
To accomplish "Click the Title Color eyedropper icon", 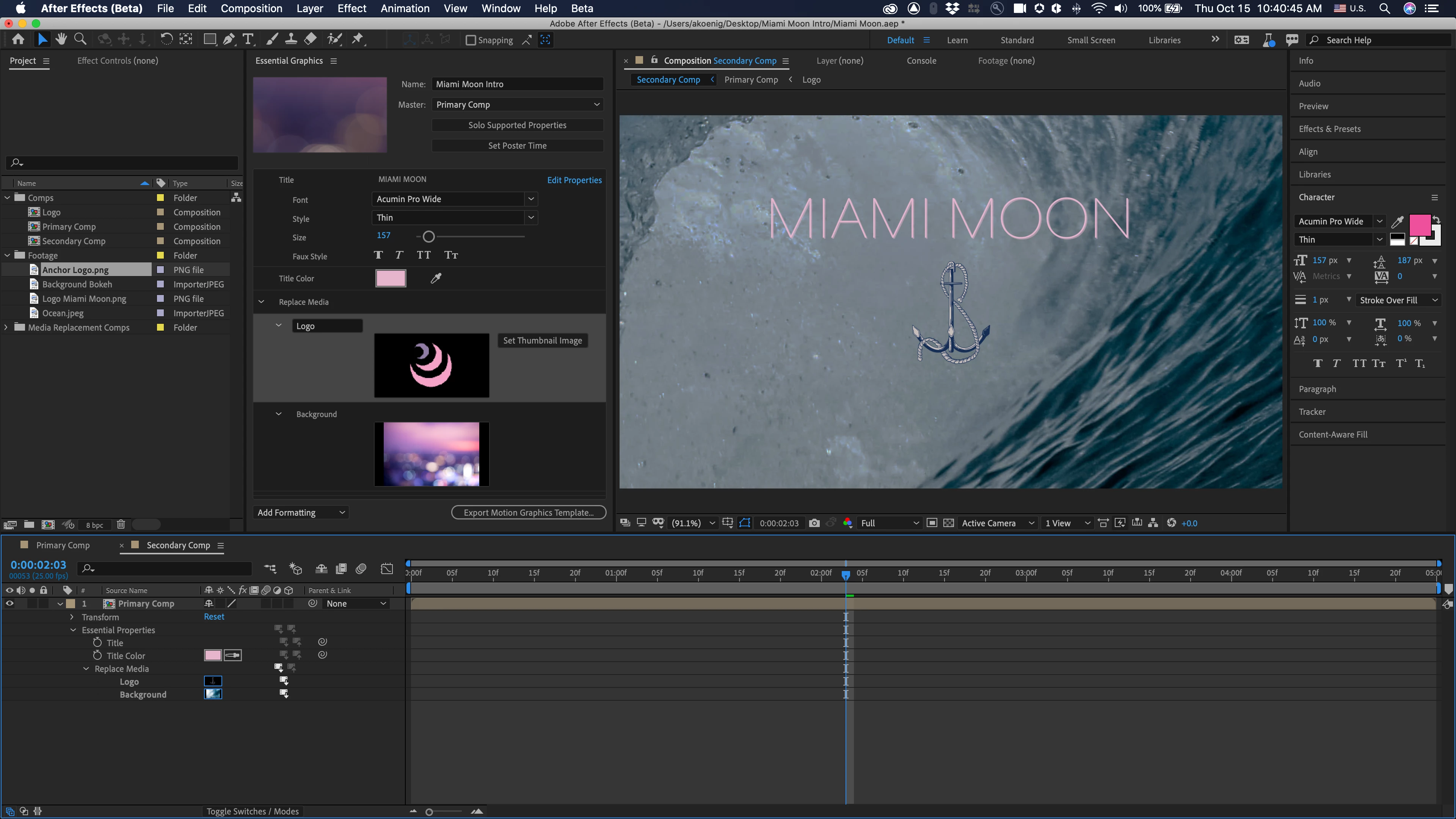I will pos(436,278).
